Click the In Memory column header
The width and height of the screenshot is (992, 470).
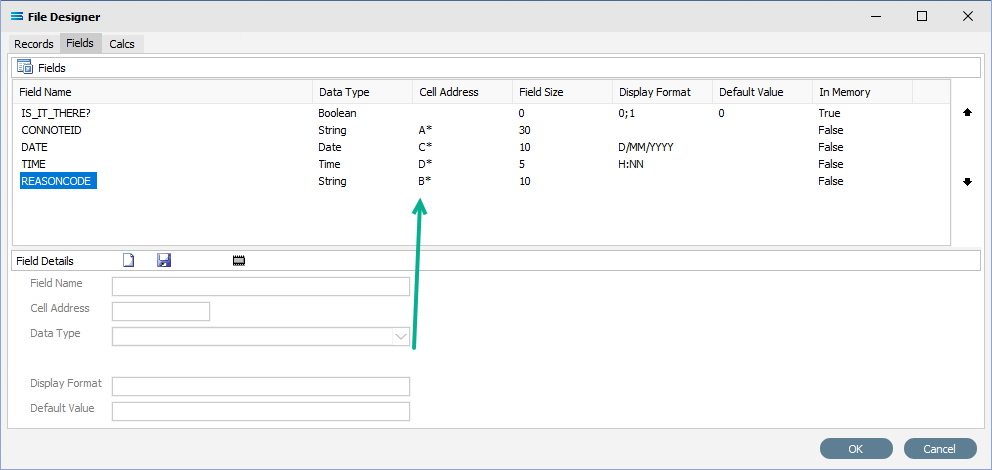coord(862,92)
